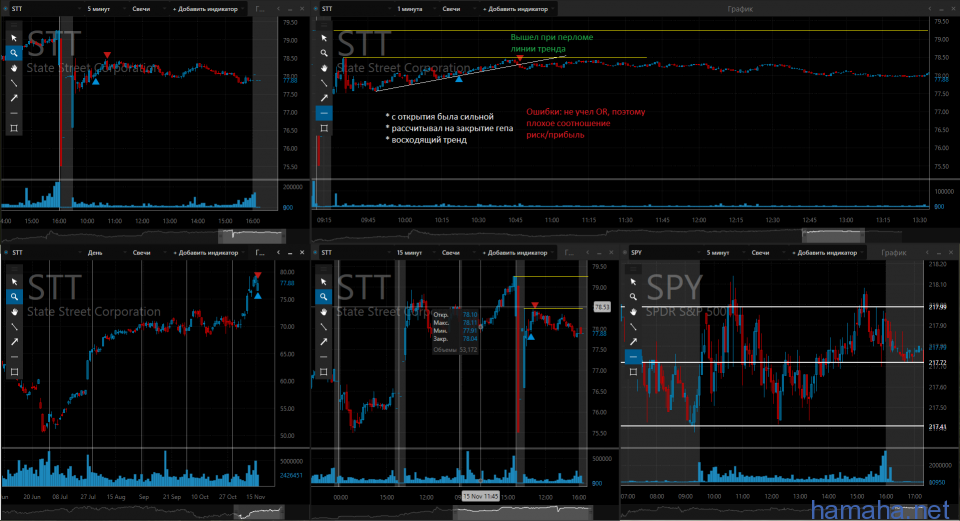Screen dimensions: 960x521
Task: Select arrow tool in STT 15 минут chart
Action: (x=323, y=342)
